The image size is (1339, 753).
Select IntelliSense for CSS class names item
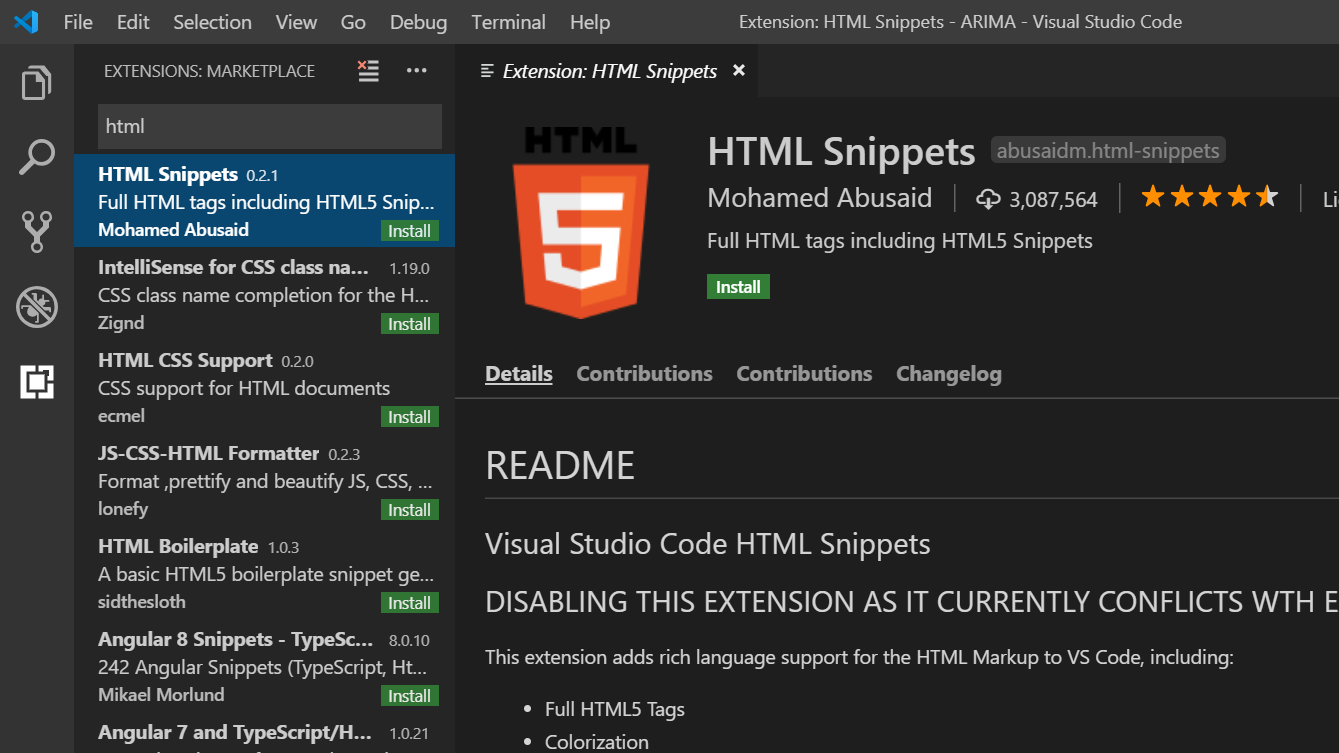pyautogui.click(x=264, y=293)
